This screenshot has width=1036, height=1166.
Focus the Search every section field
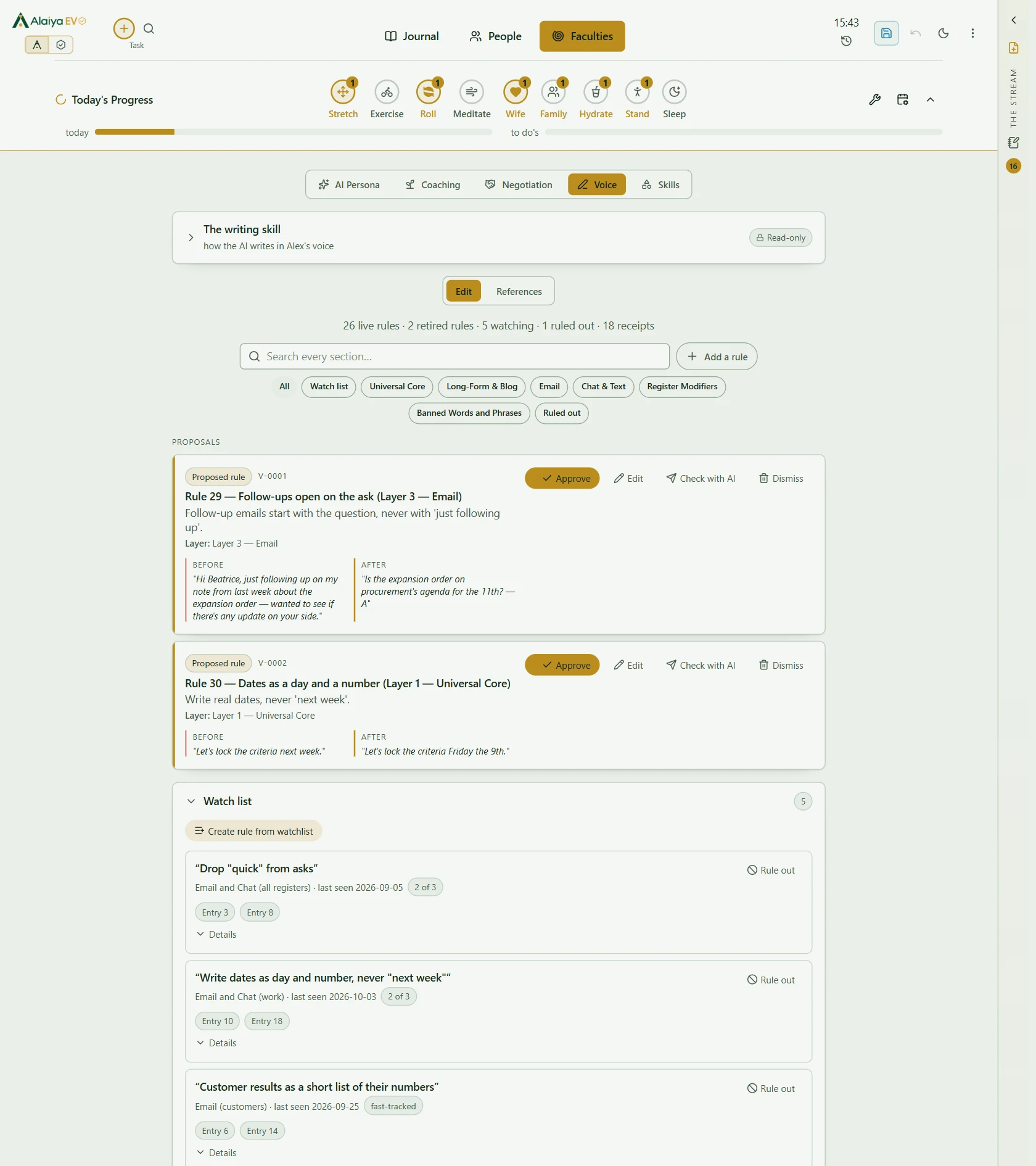point(454,357)
